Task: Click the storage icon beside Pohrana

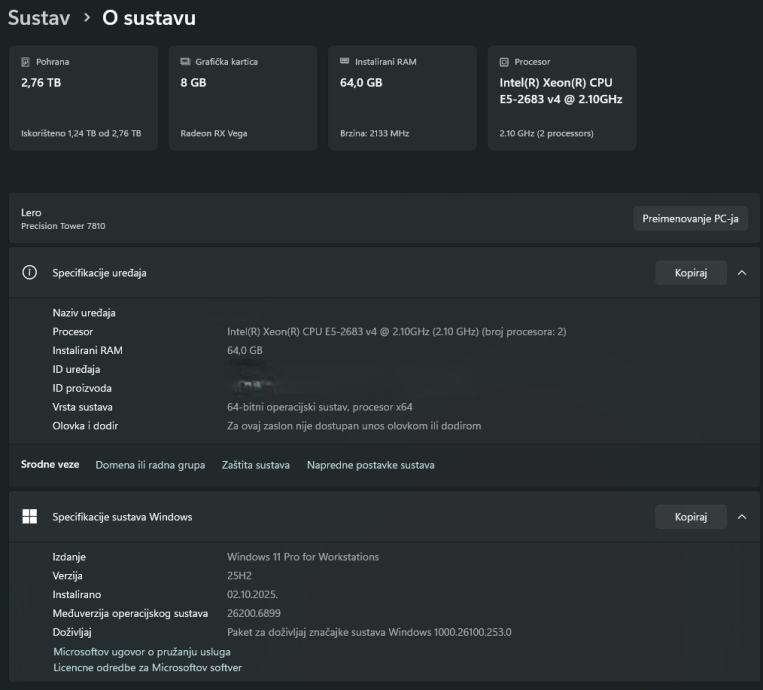Action: (x=26, y=62)
